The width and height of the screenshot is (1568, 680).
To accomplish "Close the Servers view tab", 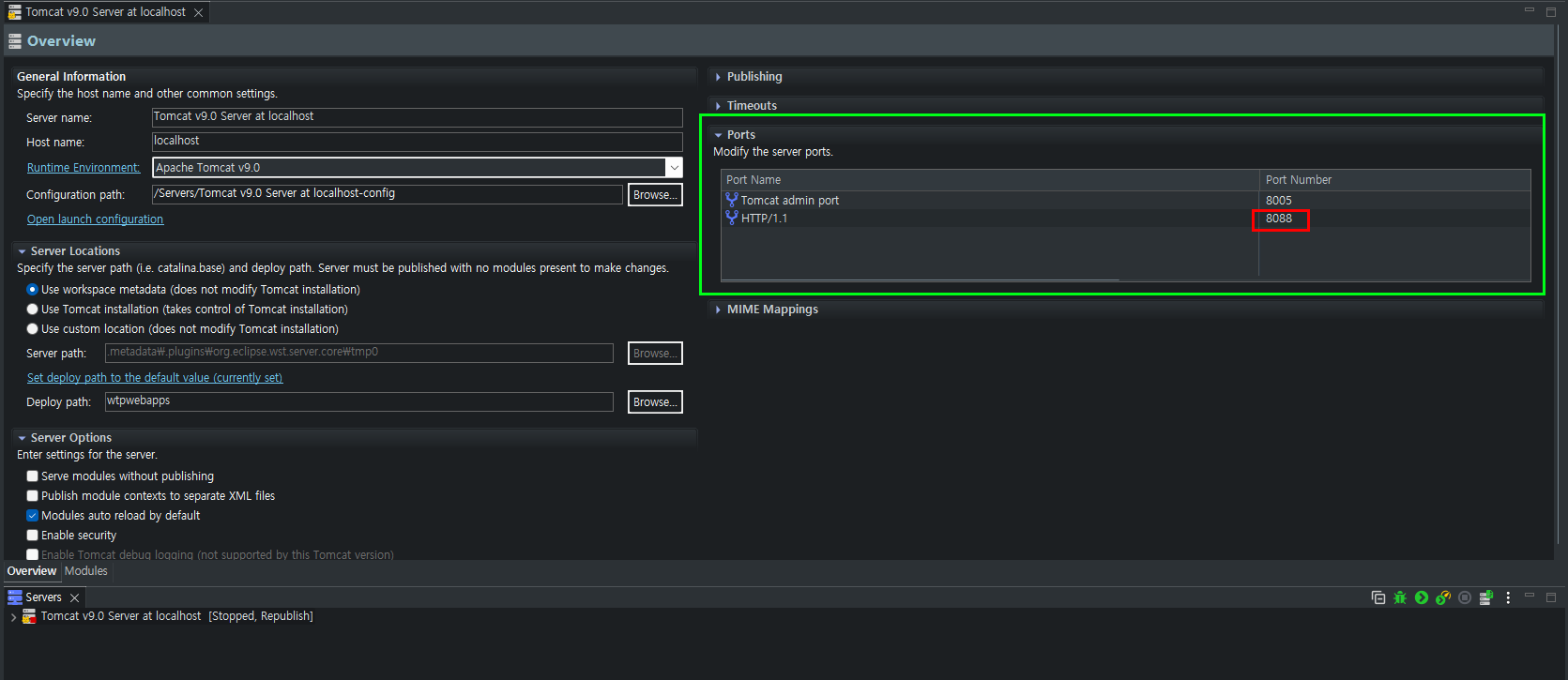I will 74,597.
